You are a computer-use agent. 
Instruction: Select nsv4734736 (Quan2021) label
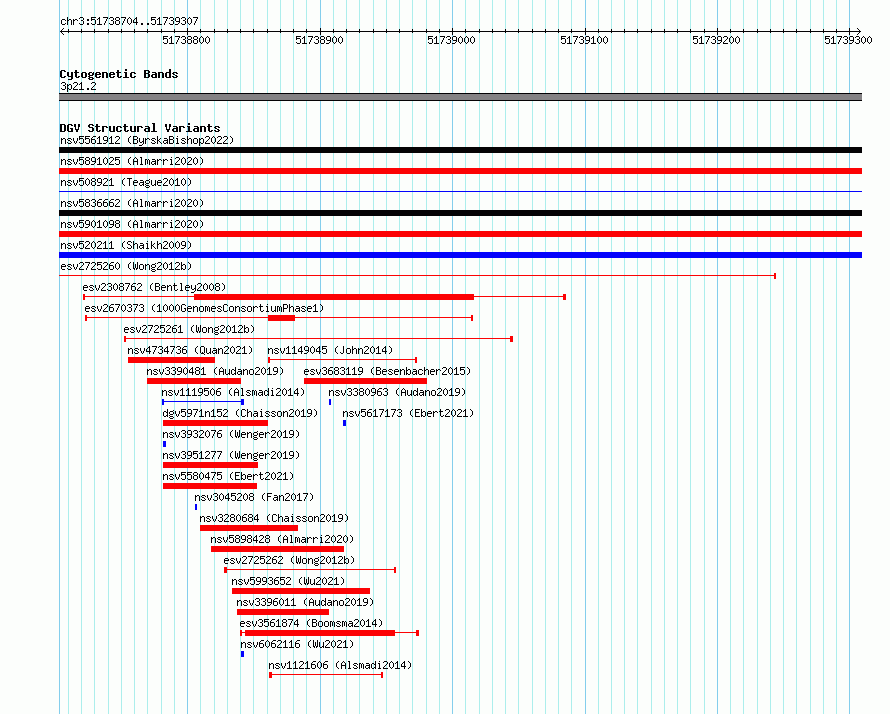click(x=190, y=350)
